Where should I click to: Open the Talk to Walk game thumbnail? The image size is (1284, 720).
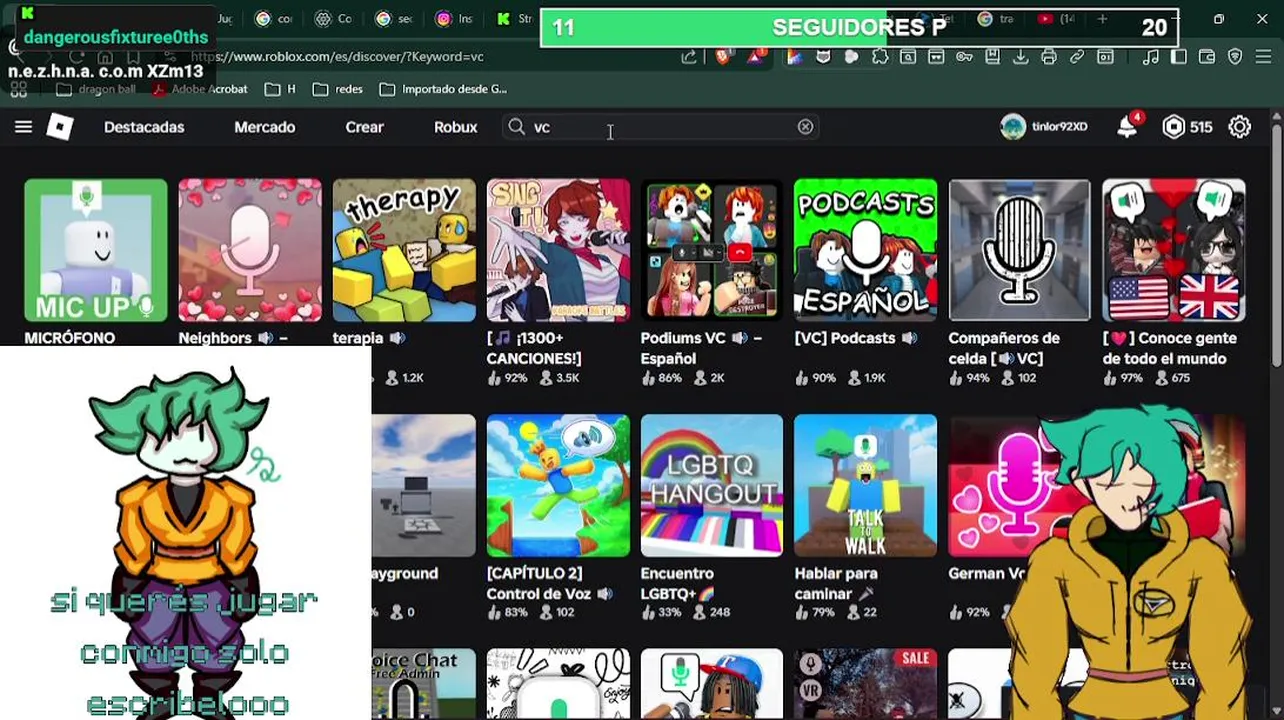click(866, 485)
